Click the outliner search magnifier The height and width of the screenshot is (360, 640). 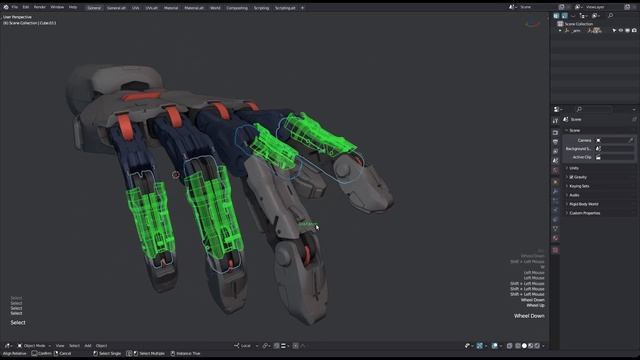(x=611, y=16)
